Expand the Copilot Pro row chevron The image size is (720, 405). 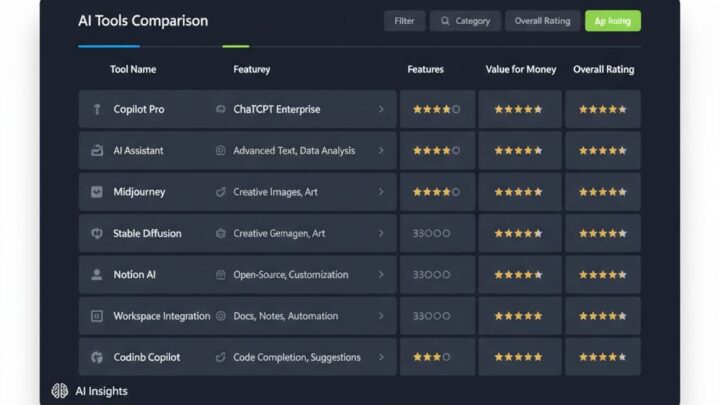[381, 109]
